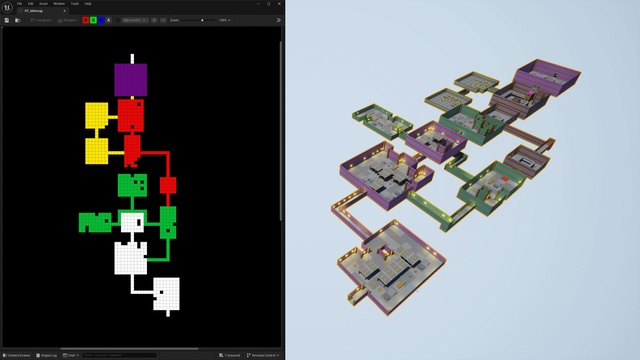The height and width of the screenshot is (360, 640).
Task: Expand the Revision Control menu
Action: point(263,356)
